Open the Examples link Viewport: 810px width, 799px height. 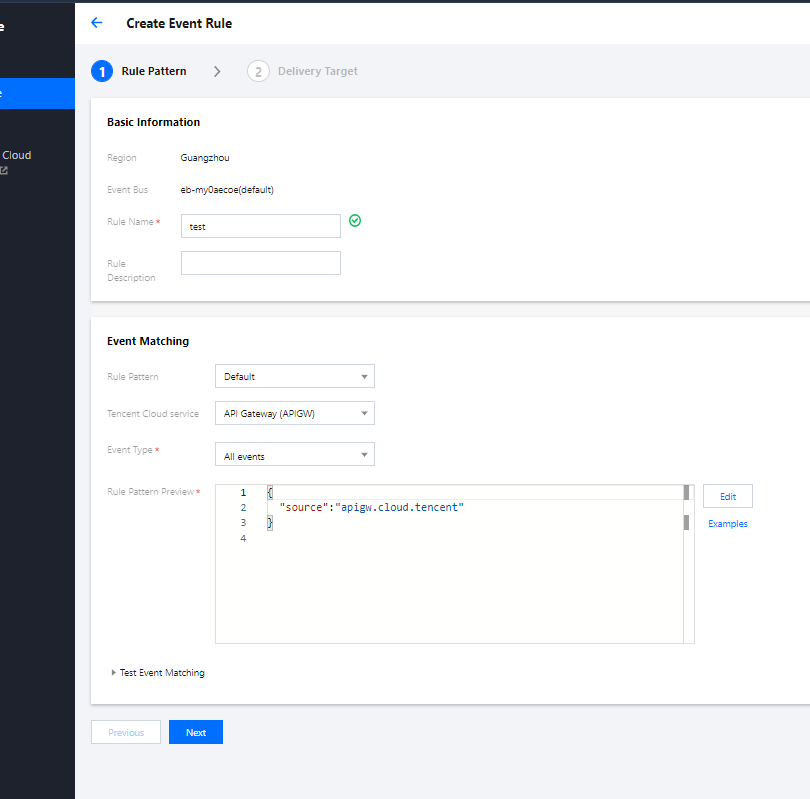[x=727, y=524]
